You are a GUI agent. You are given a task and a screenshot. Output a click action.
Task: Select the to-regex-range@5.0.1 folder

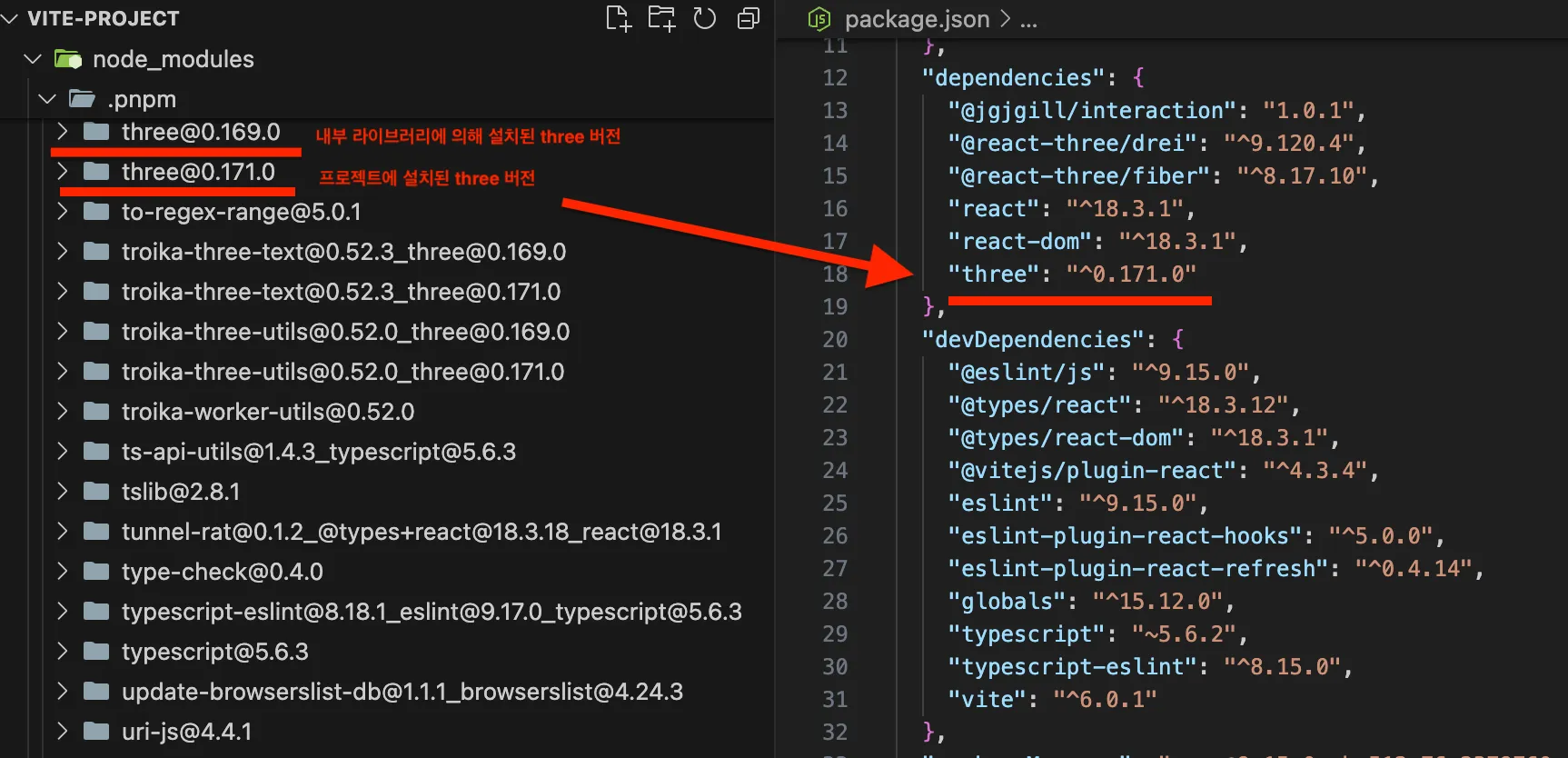coord(241,212)
